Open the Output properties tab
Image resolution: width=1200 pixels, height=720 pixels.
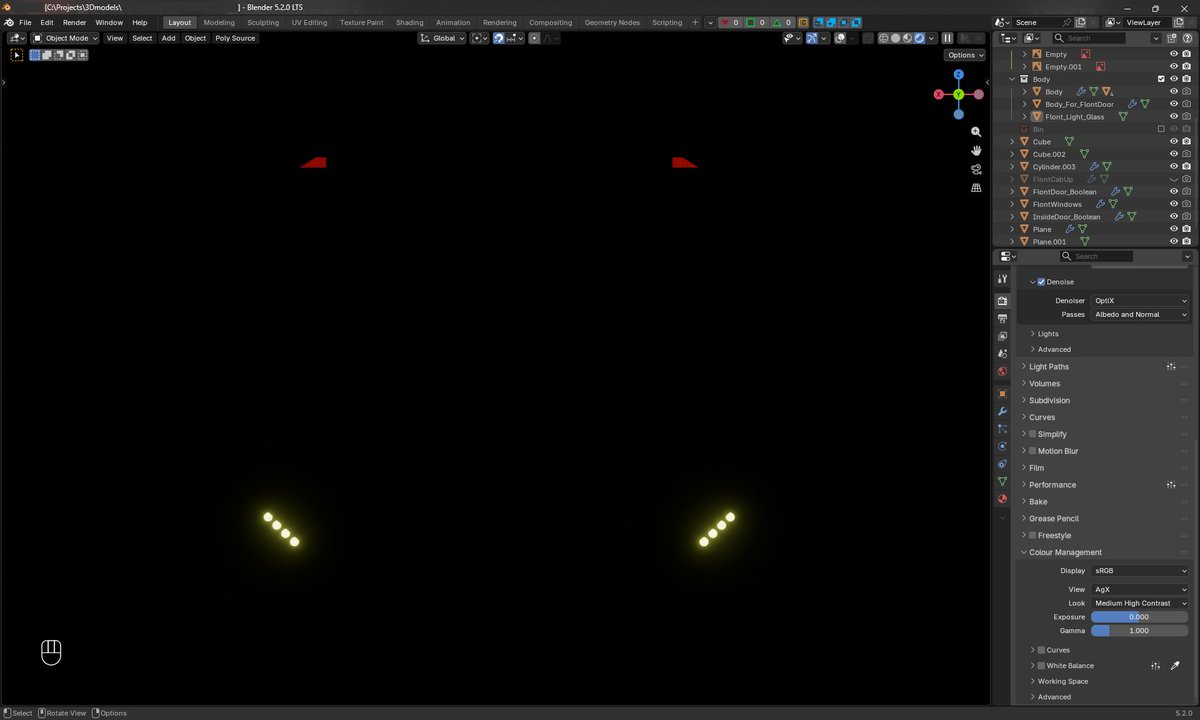[1002, 318]
